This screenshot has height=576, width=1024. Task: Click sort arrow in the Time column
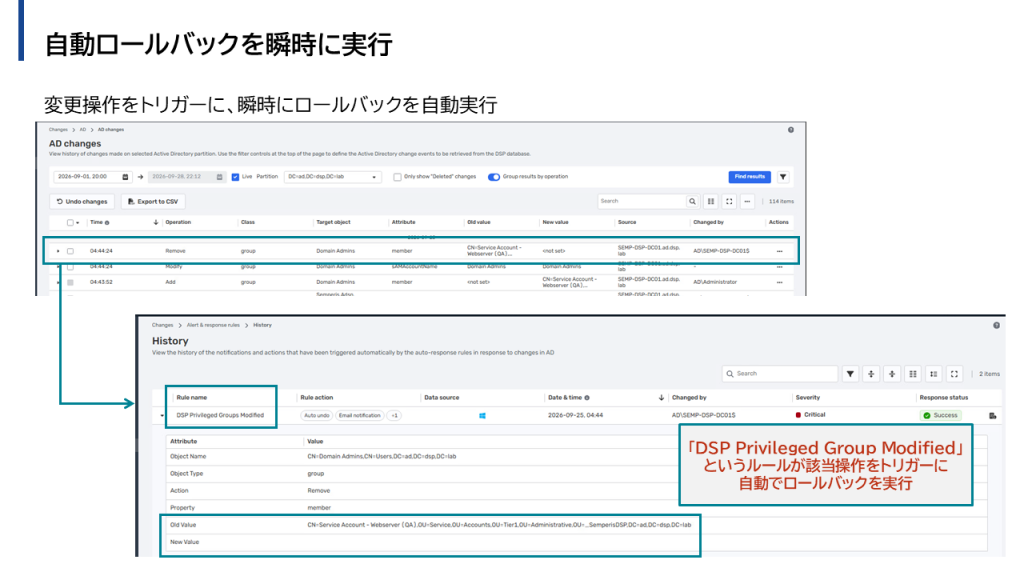[155, 223]
